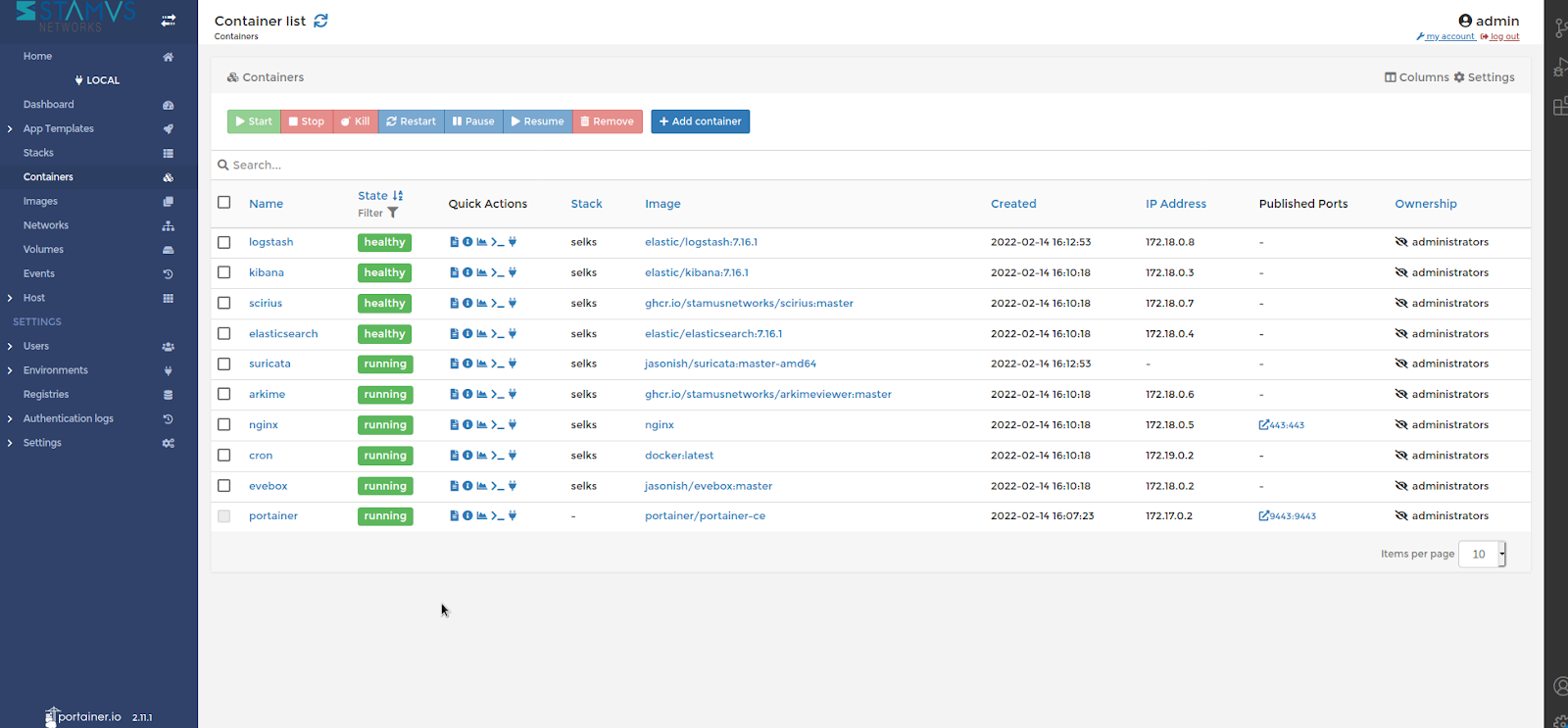Click the Home icon in sidebar
Image resolution: width=1568 pixels, height=728 pixels.
pyautogui.click(x=169, y=57)
